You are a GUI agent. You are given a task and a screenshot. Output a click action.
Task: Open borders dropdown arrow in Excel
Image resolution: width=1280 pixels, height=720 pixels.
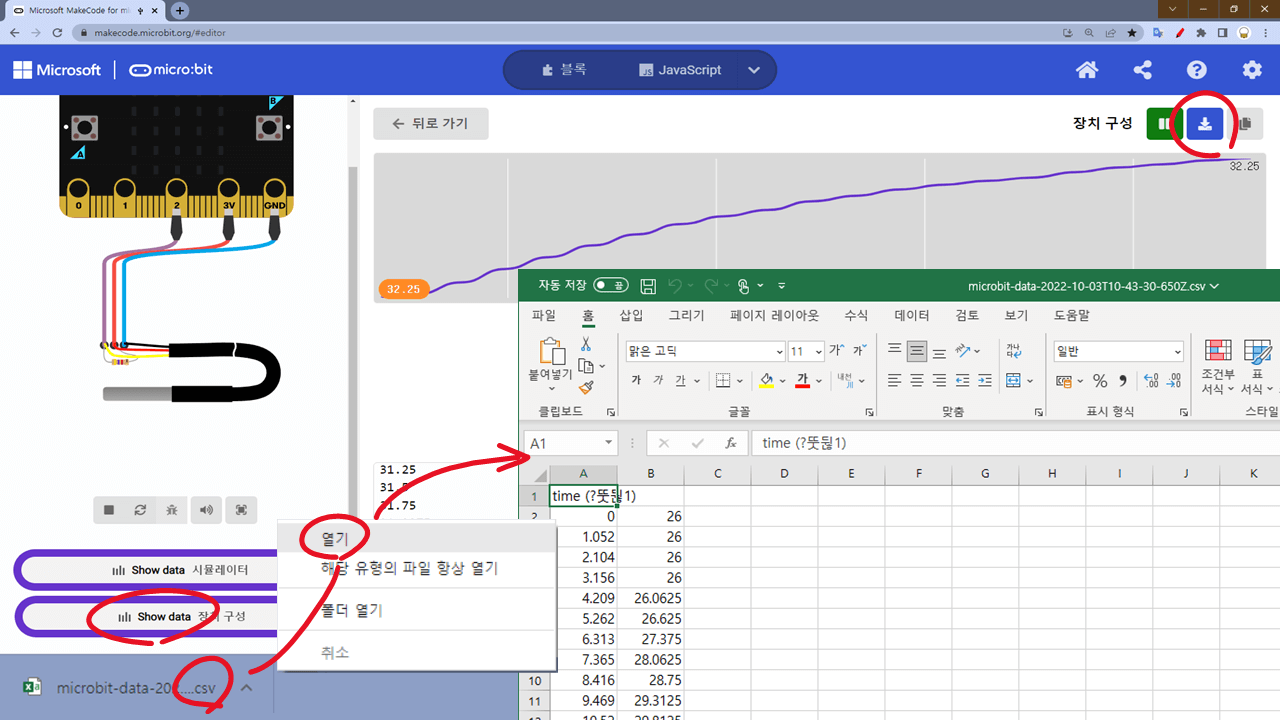(x=740, y=381)
